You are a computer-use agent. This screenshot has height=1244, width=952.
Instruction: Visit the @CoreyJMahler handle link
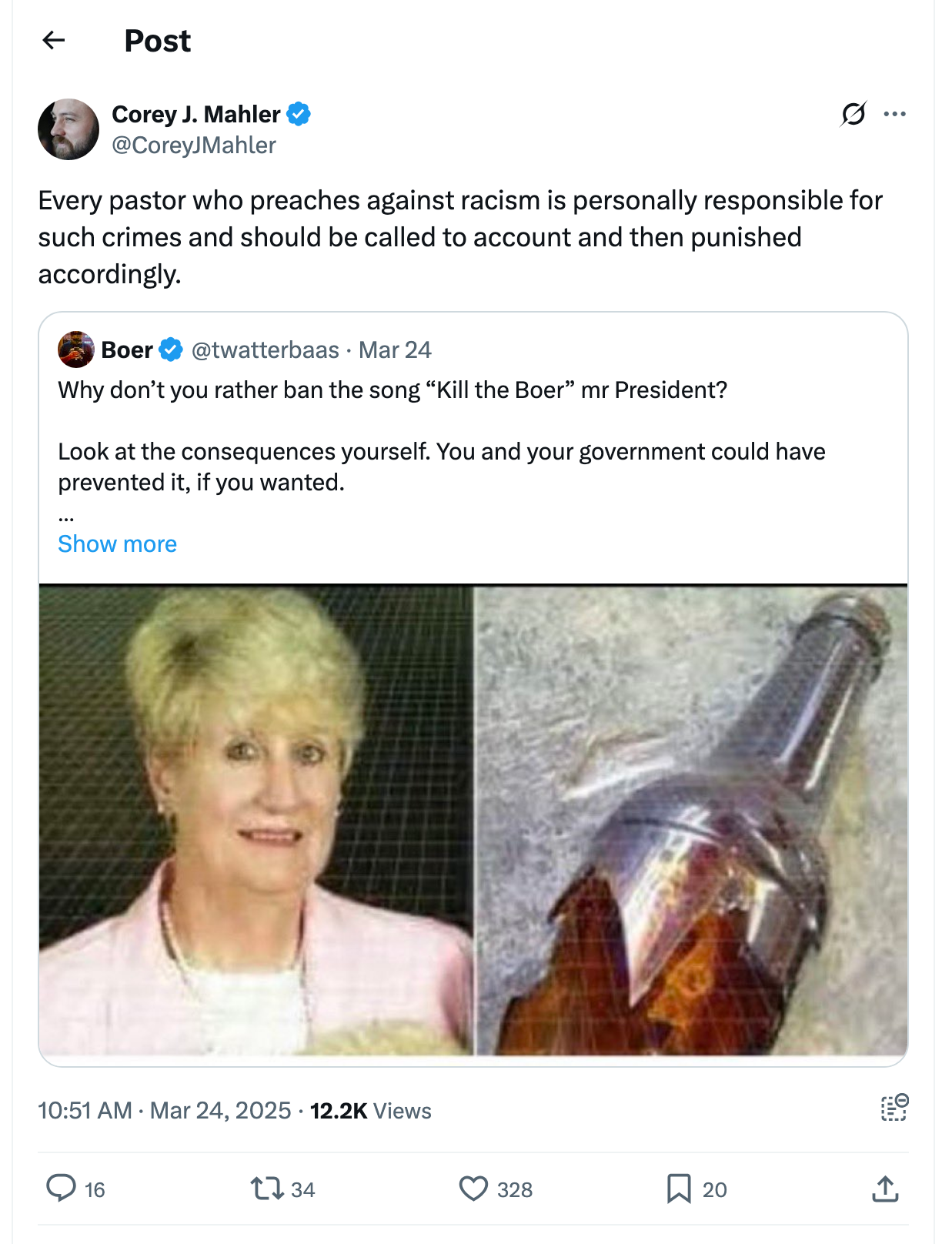[x=194, y=145]
